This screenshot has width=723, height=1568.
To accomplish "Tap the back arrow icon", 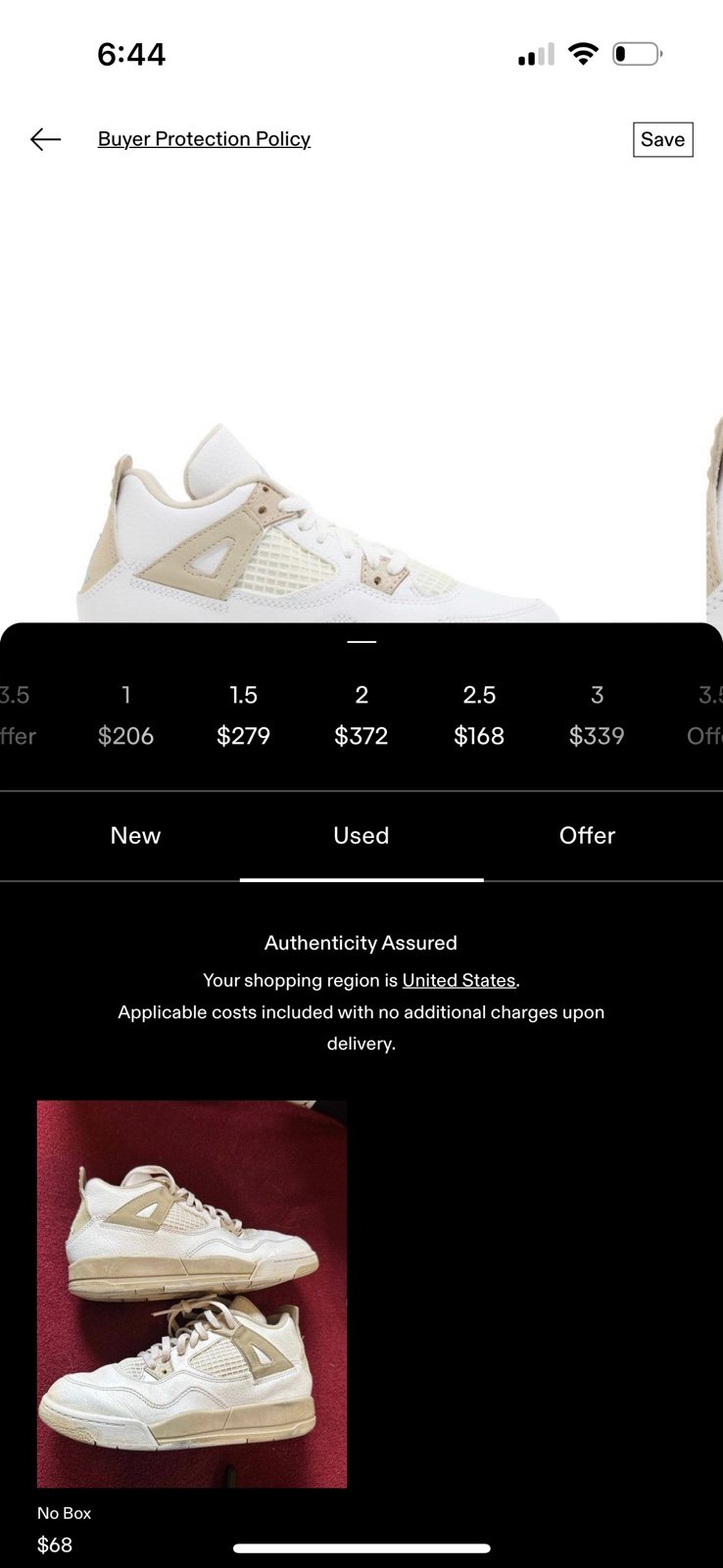I will click(45, 139).
